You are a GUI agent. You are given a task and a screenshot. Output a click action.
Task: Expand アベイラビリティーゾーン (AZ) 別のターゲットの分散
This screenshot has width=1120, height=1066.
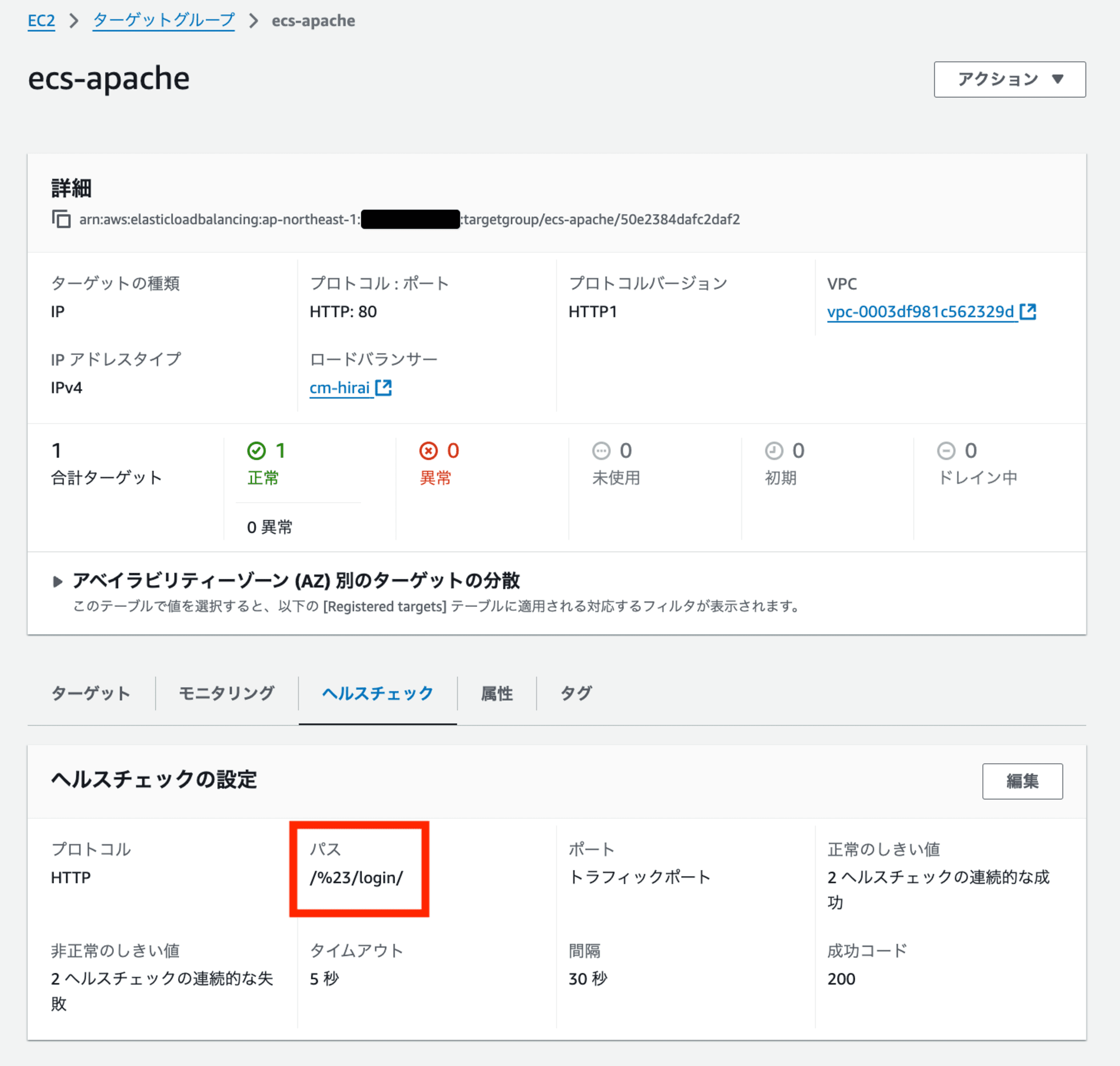(57, 581)
